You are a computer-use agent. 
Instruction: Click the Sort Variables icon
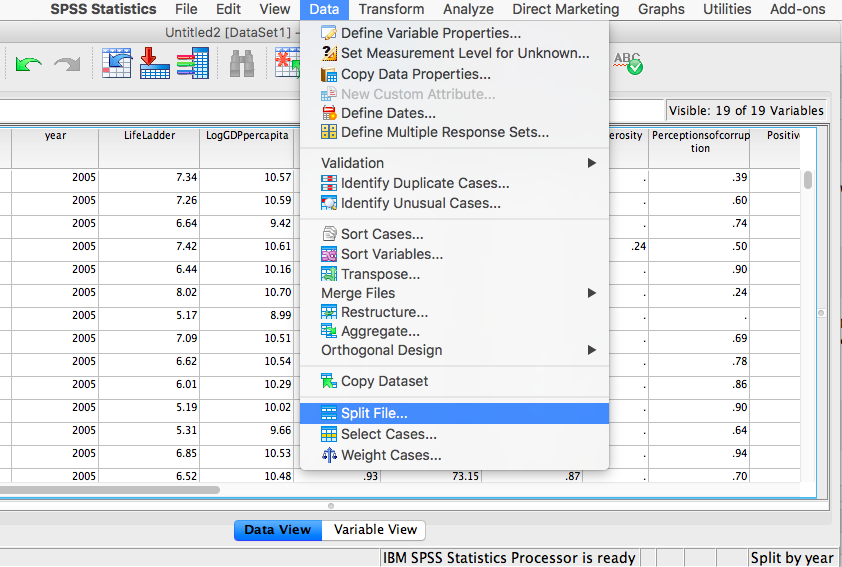point(329,254)
